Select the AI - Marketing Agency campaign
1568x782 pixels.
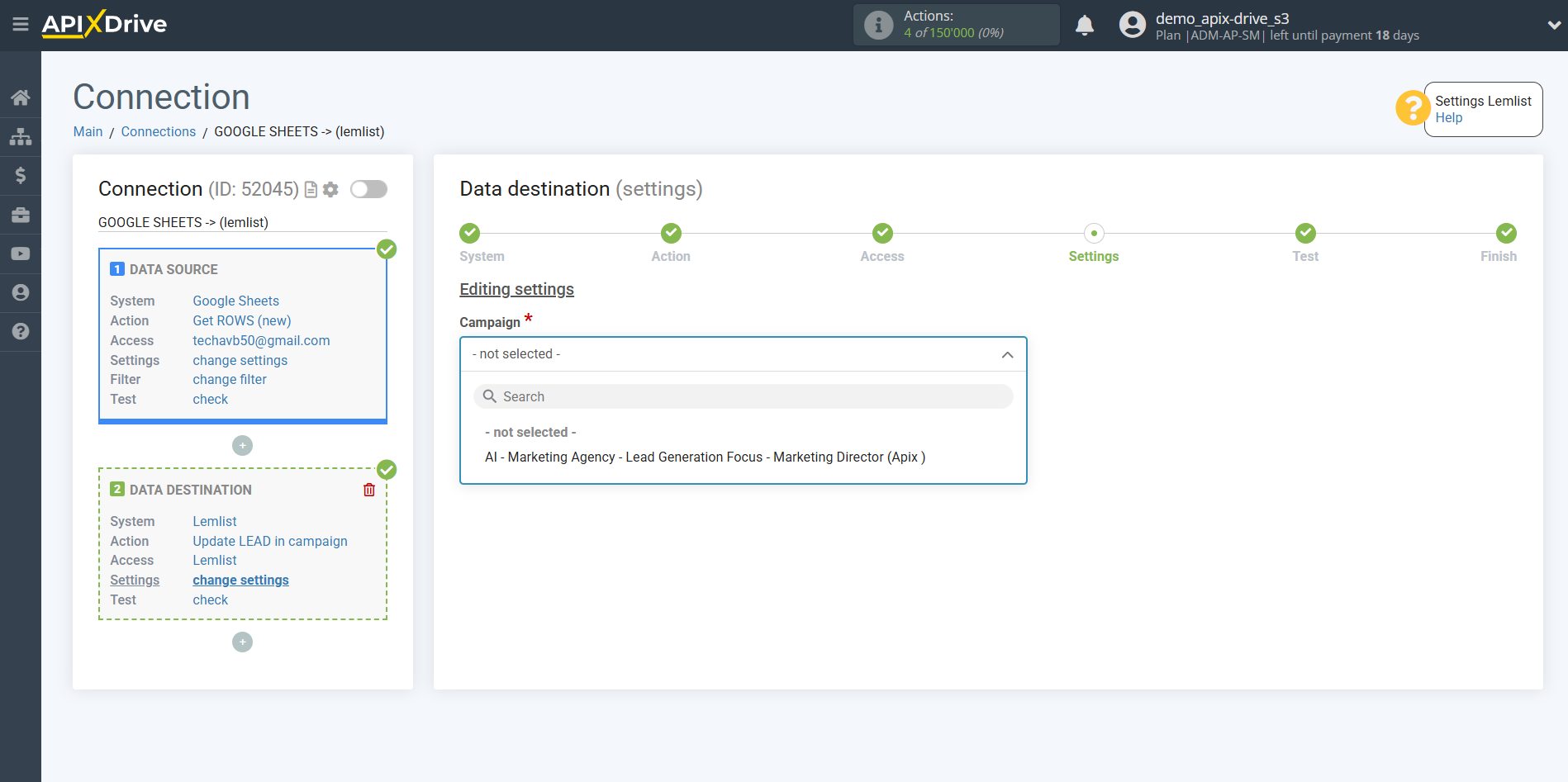(705, 457)
